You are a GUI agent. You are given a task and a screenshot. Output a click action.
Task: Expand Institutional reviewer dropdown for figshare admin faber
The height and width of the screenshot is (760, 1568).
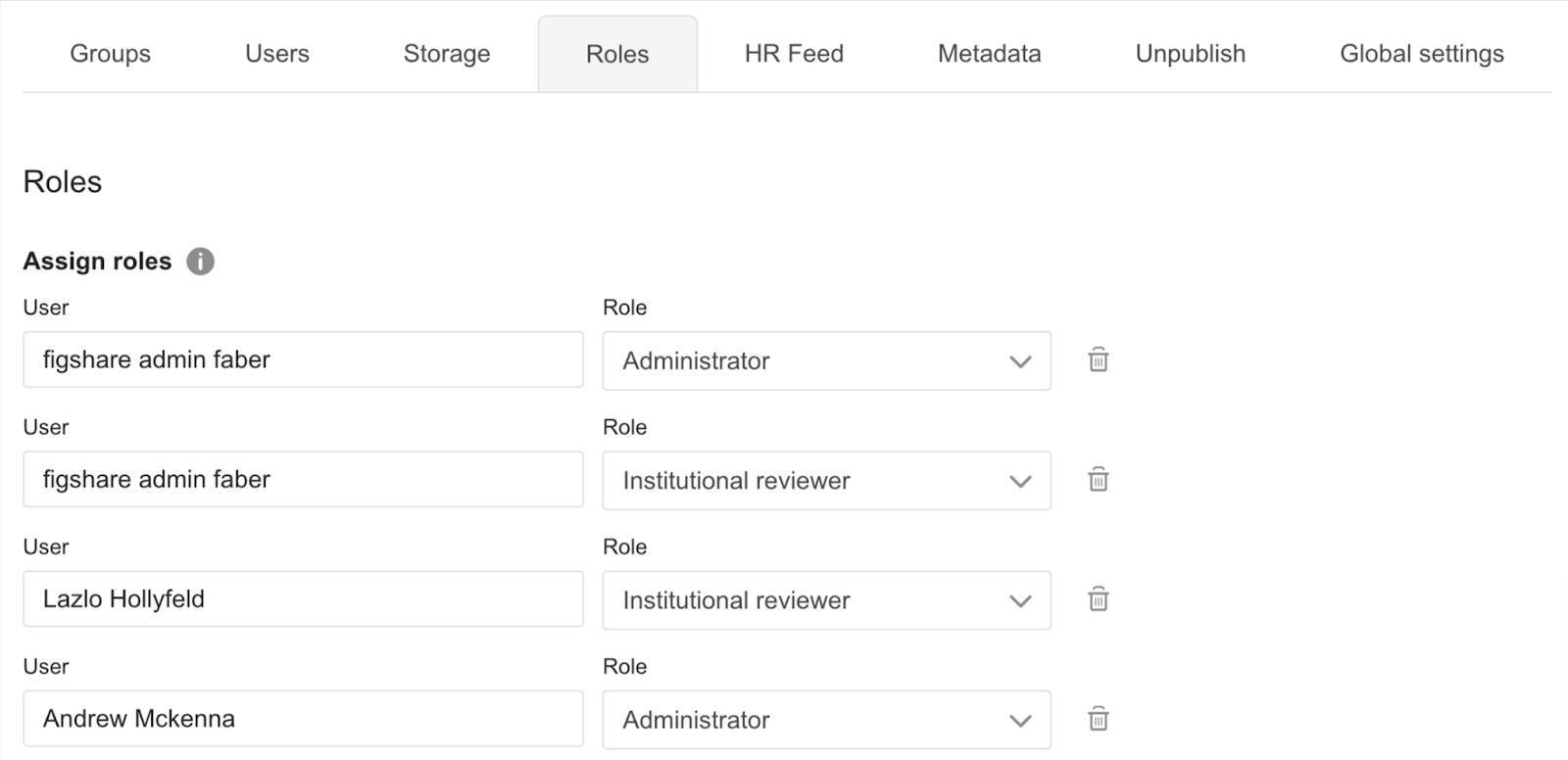826,480
